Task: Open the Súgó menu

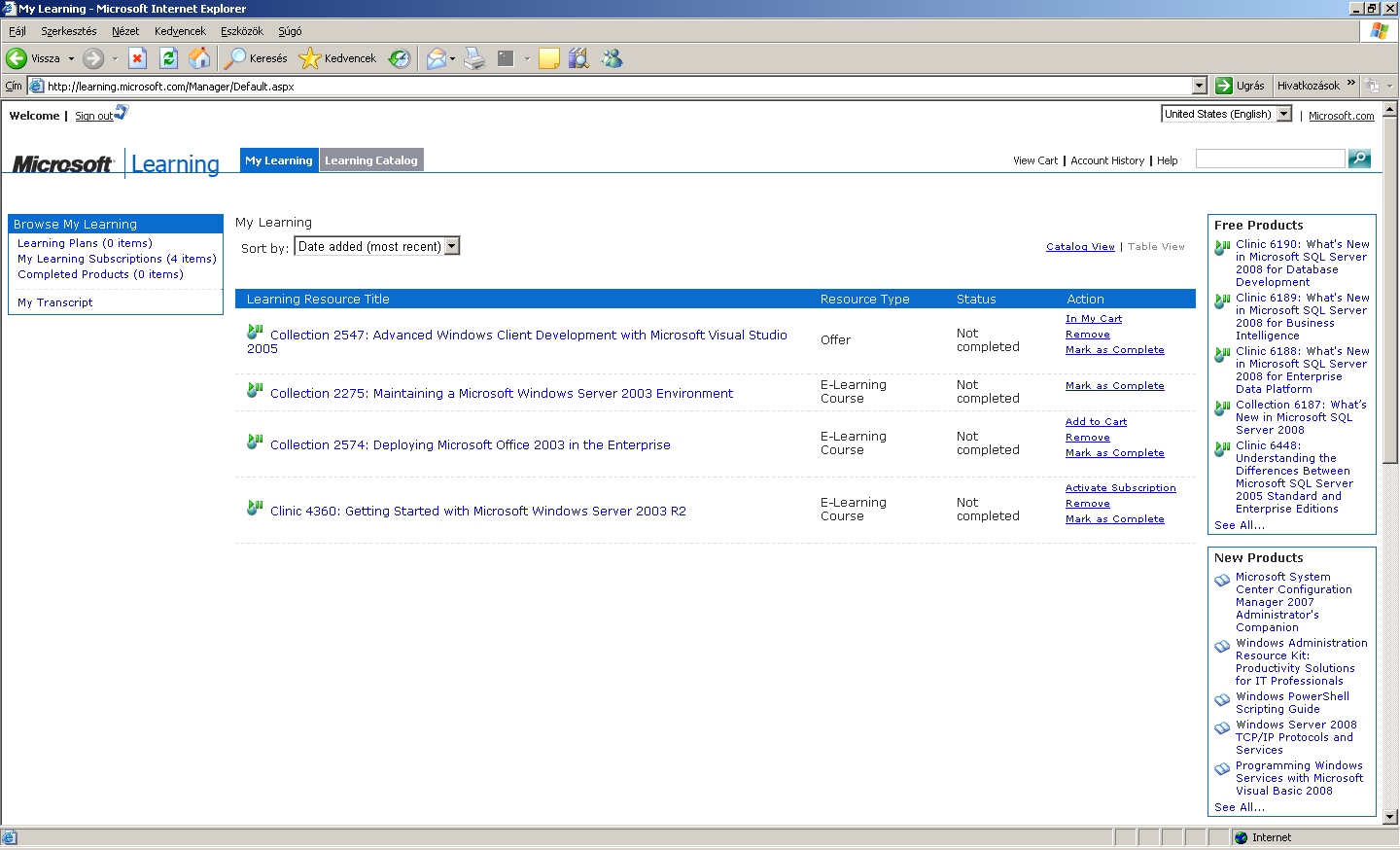Action: (290, 31)
